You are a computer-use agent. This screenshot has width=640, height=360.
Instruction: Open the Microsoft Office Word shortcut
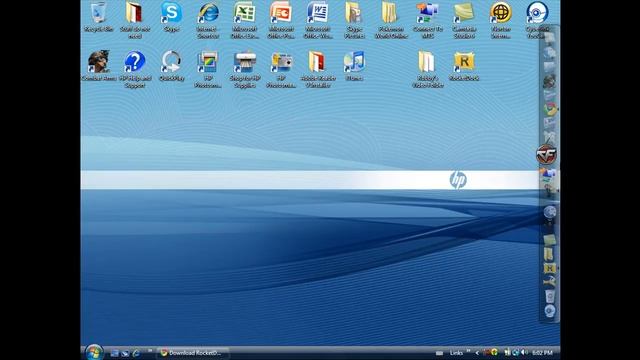[318, 20]
